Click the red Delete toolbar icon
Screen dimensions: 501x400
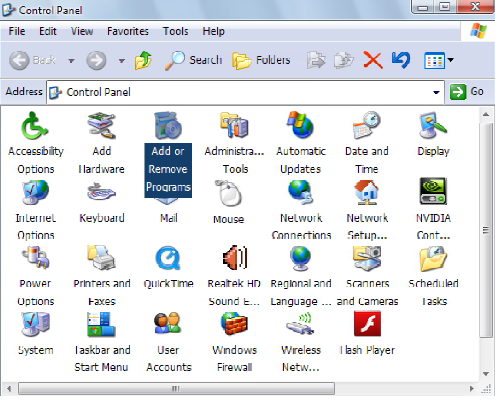click(x=373, y=60)
